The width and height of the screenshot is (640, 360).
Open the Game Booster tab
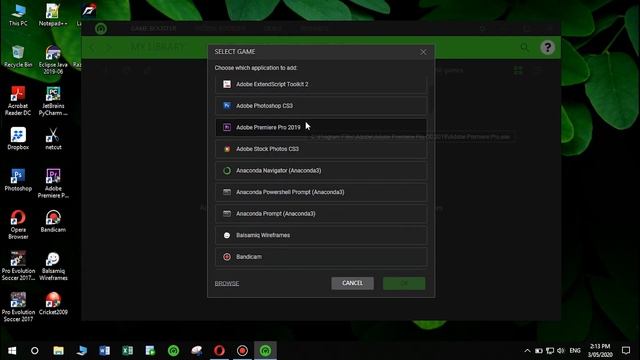[x=153, y=29]
